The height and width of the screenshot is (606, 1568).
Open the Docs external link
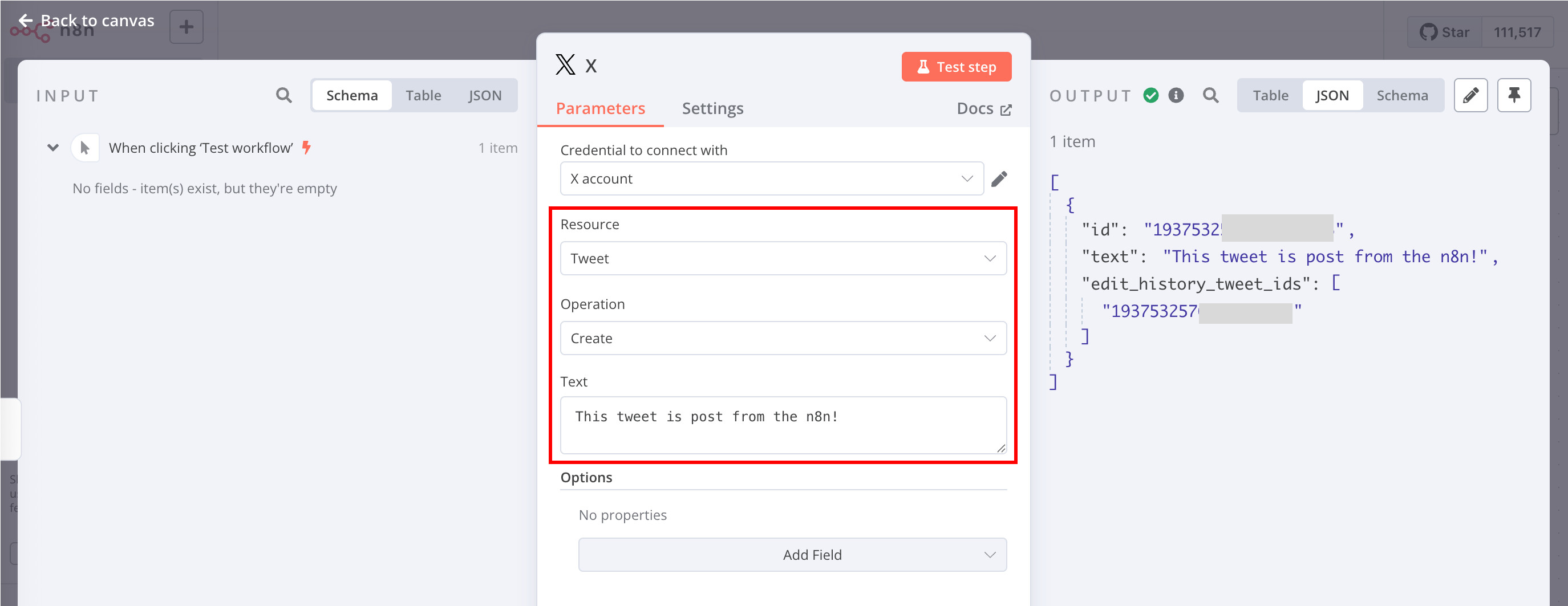point(984,109)
